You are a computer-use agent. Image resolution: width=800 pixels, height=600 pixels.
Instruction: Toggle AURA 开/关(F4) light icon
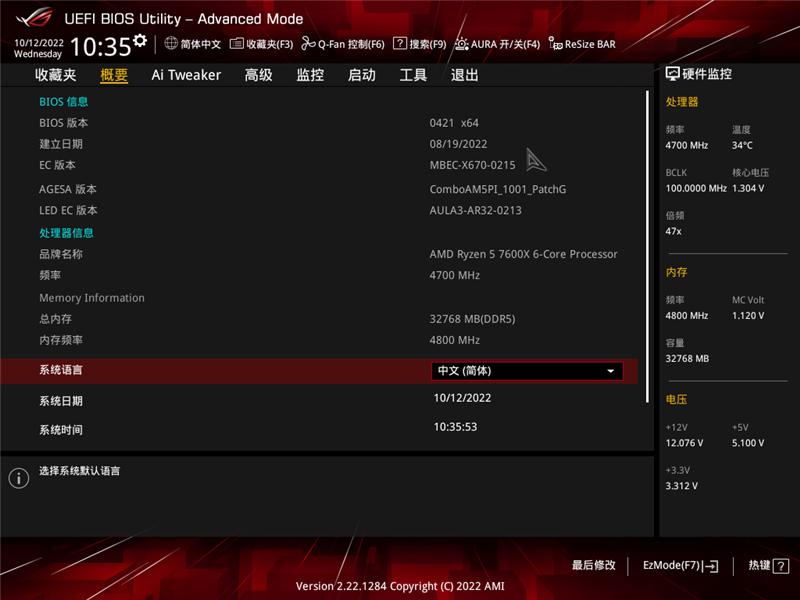pos(461,43)
